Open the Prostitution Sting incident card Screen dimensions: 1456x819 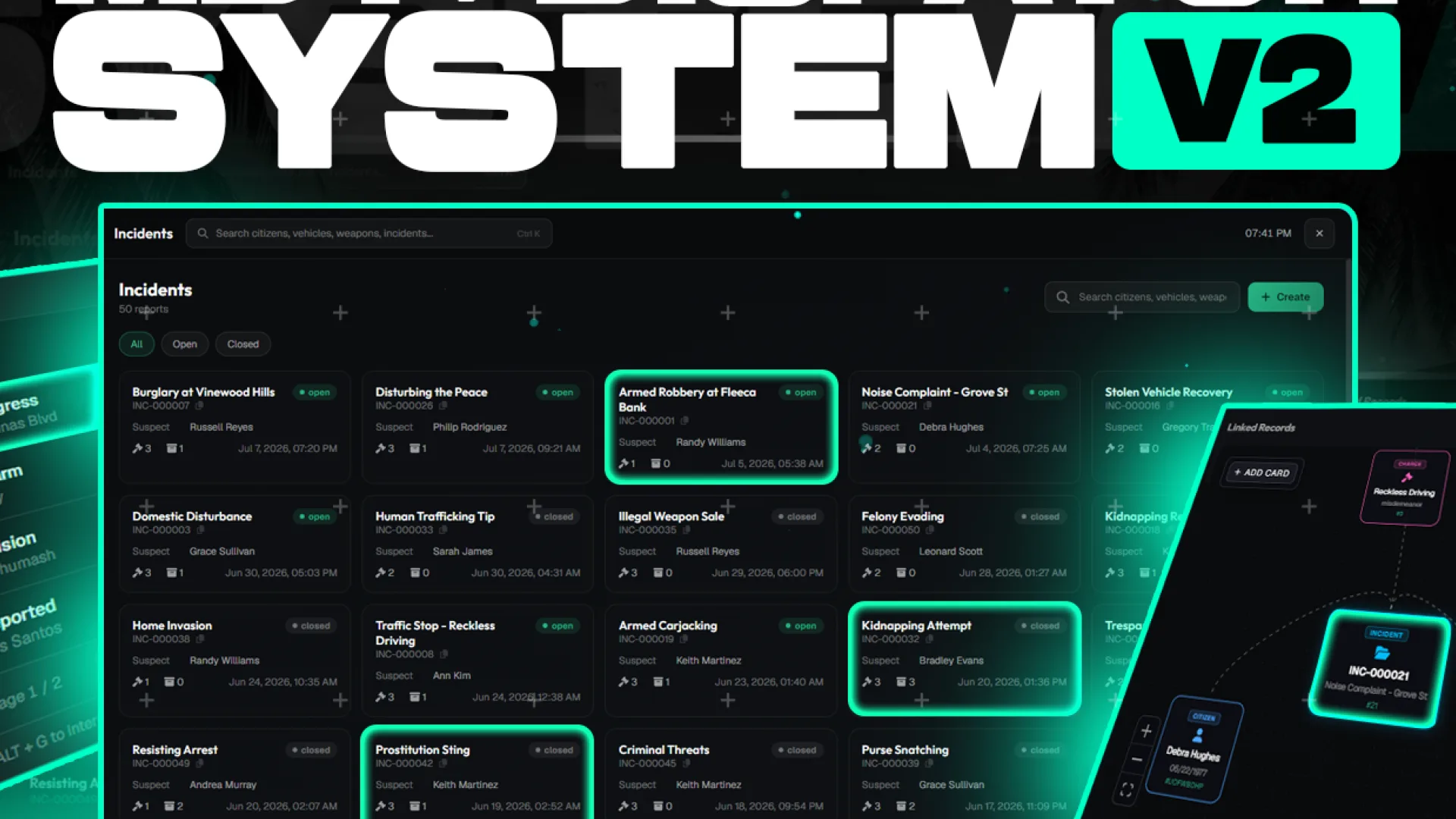(478, 773)
